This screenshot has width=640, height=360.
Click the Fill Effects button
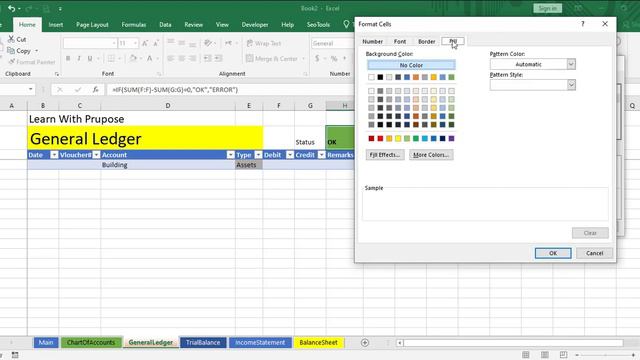click(x=384, y=155)
